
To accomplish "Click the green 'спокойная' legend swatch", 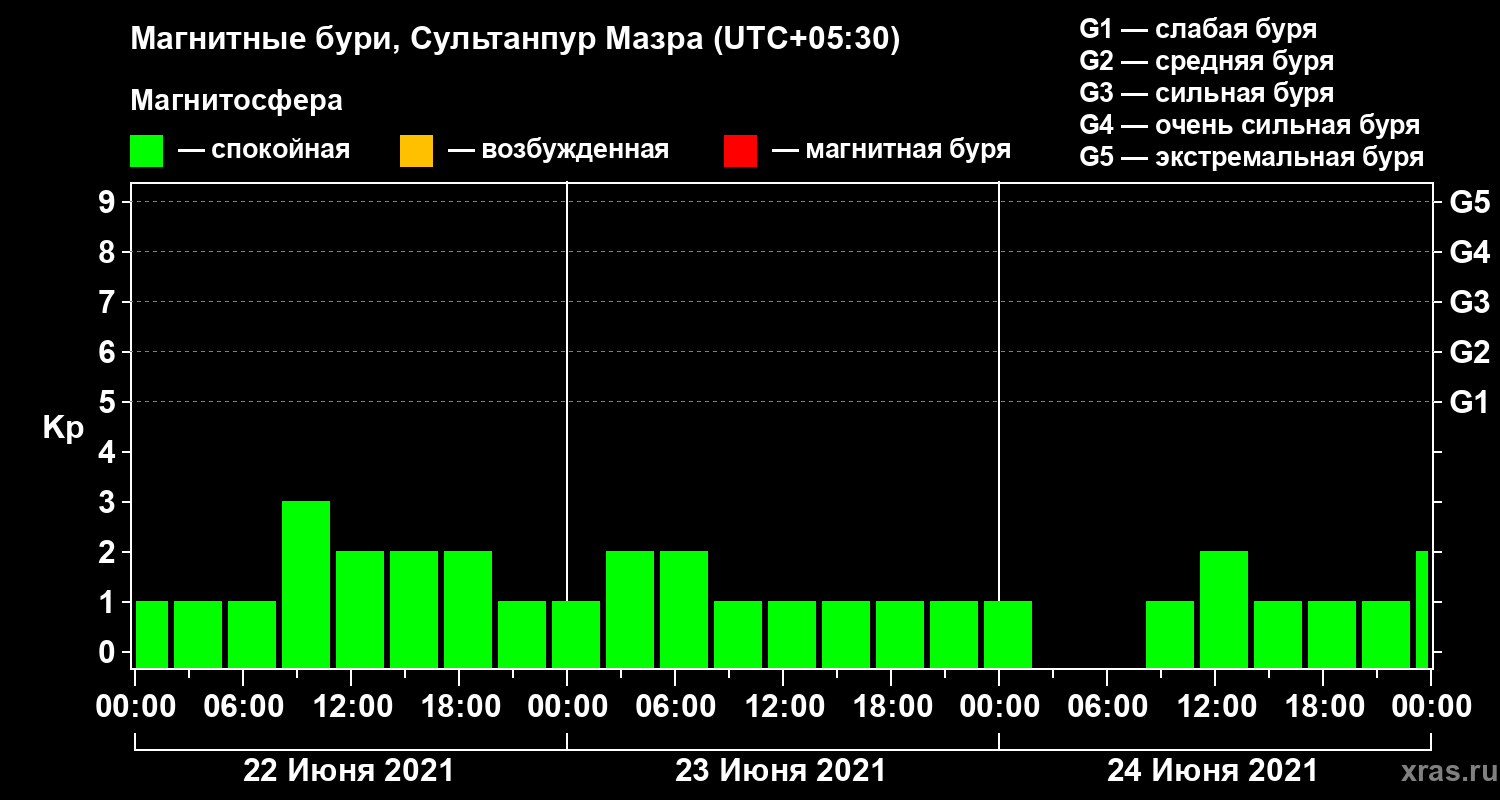I will 147,151.
